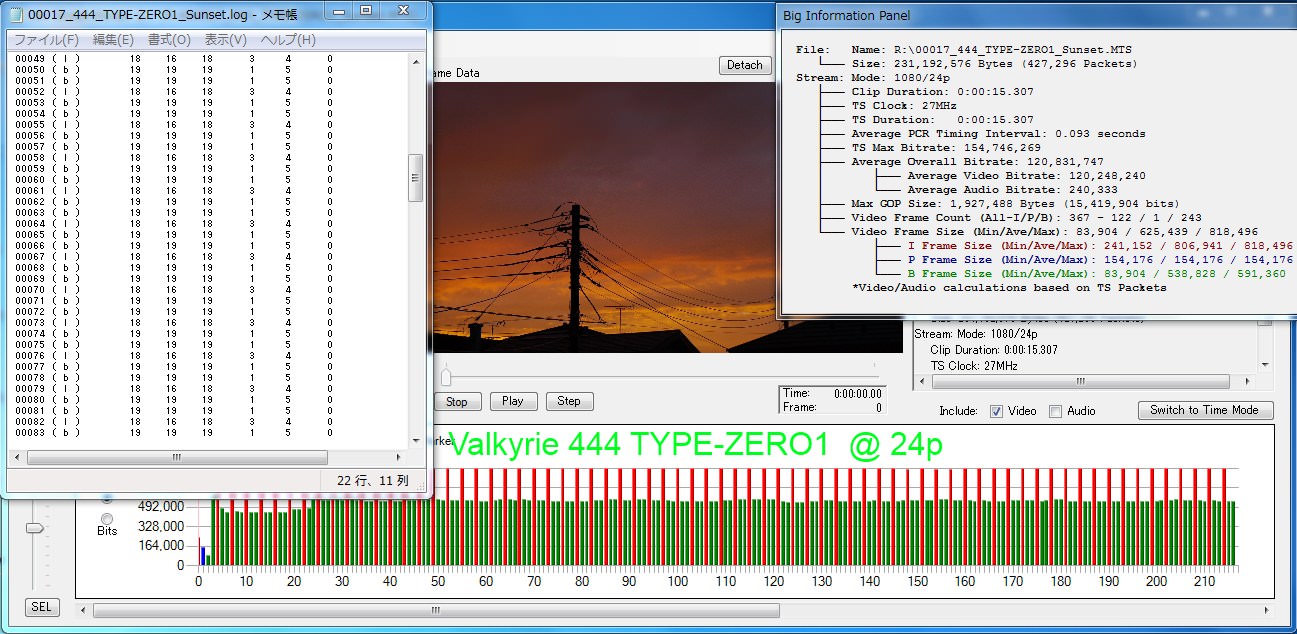Click the bitrate chart horizontal scrollbar thumb

tap(435, 609)
